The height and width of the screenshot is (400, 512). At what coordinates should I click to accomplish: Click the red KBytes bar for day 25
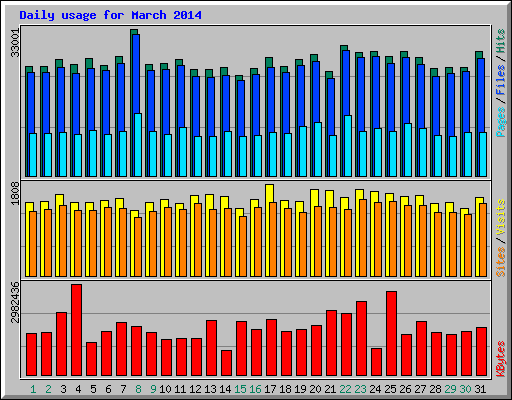click(391, 334)
